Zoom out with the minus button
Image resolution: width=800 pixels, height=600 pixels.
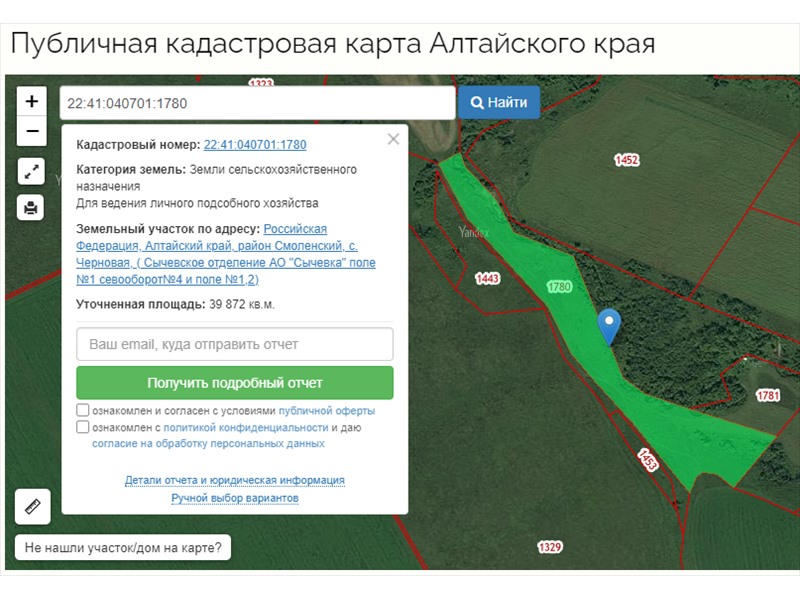pos(32,130)
